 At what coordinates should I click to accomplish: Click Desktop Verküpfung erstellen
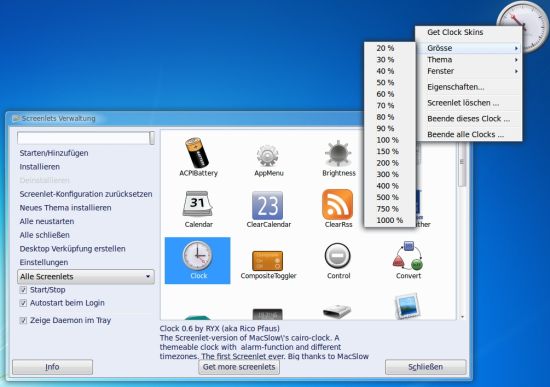72,249
